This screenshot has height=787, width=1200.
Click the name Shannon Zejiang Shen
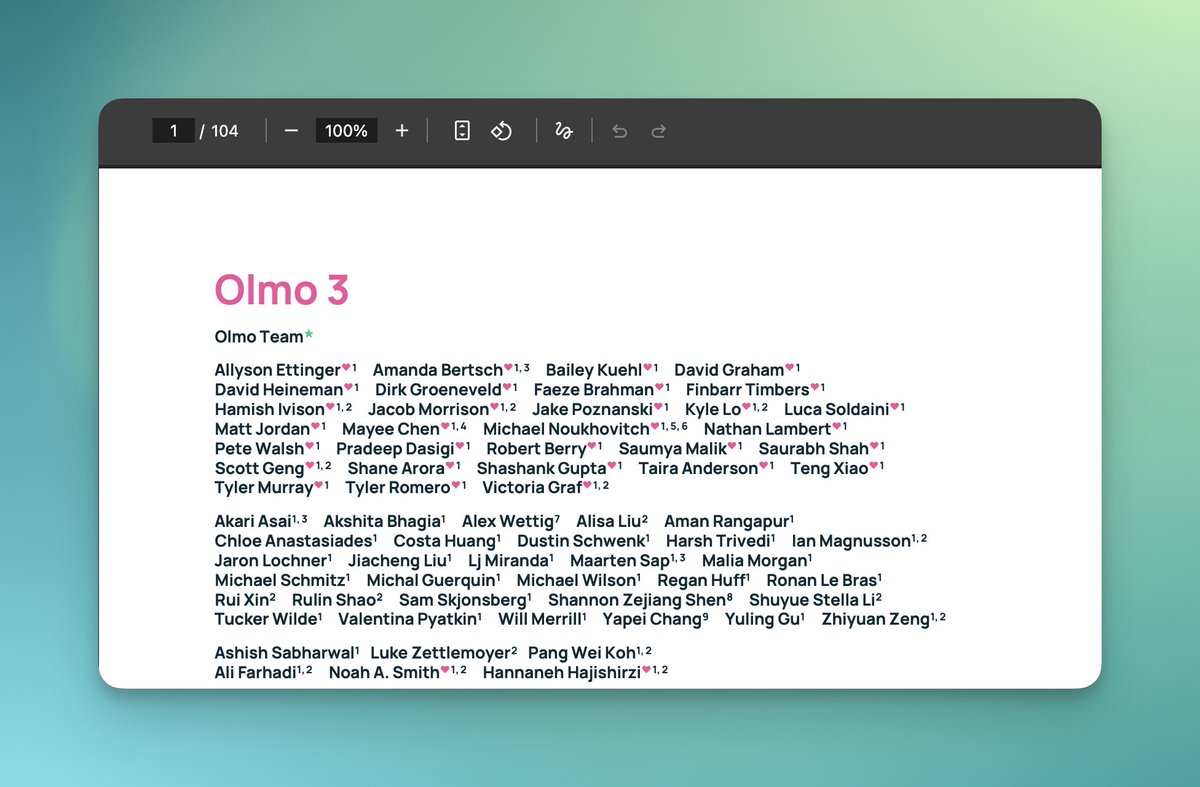click(637, 600)
